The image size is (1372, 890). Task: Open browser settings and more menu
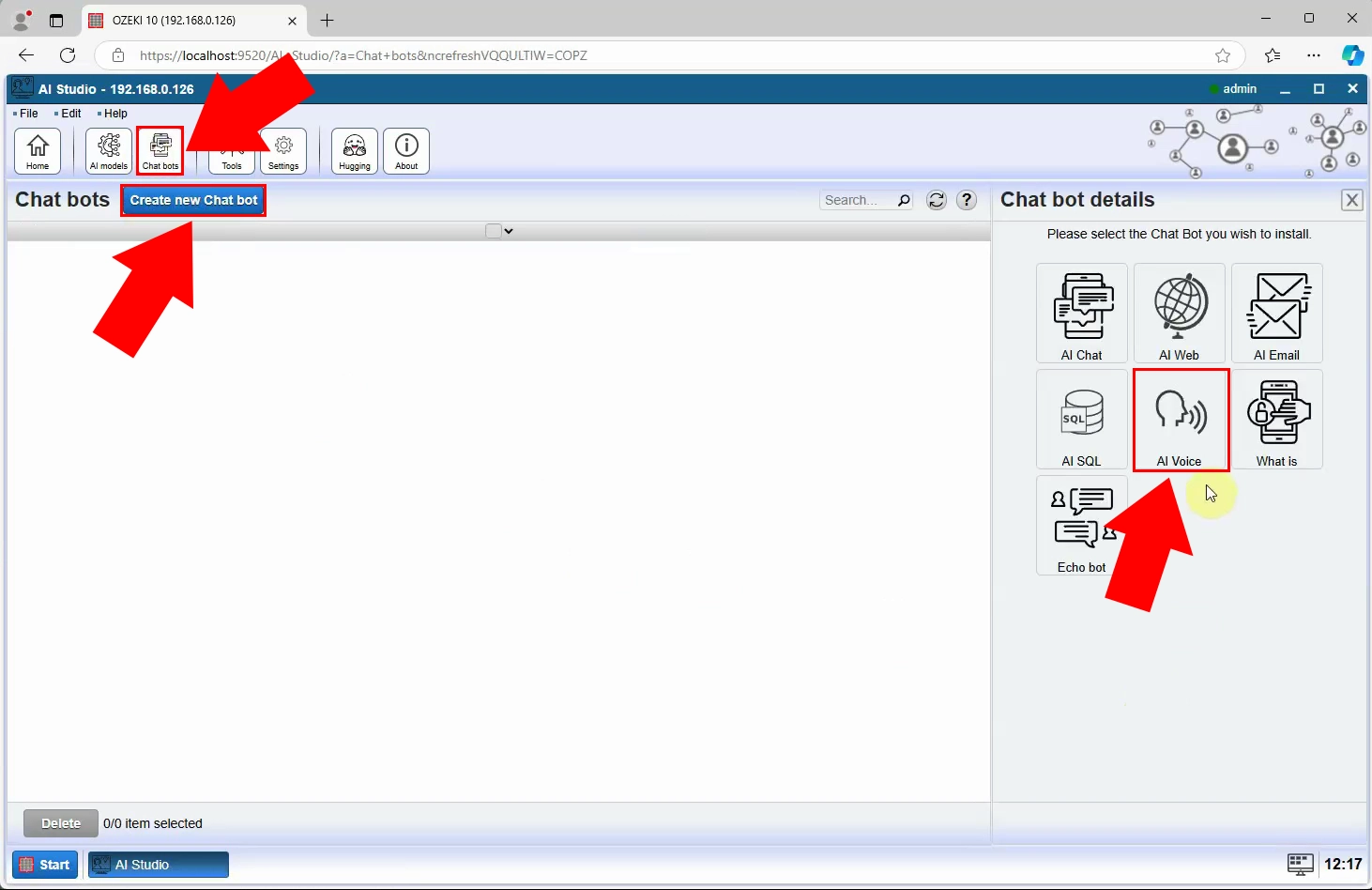coord(1314,55)
